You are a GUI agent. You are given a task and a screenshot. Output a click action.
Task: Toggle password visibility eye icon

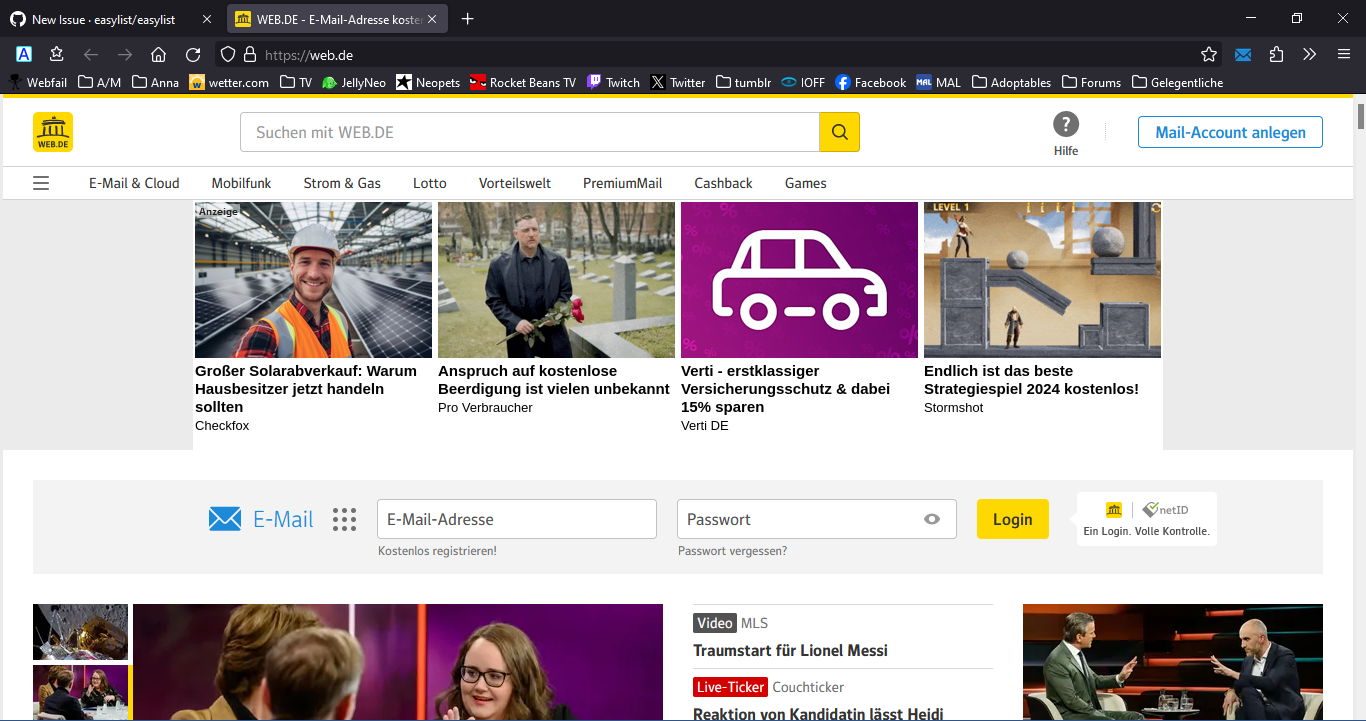(932, 519)
